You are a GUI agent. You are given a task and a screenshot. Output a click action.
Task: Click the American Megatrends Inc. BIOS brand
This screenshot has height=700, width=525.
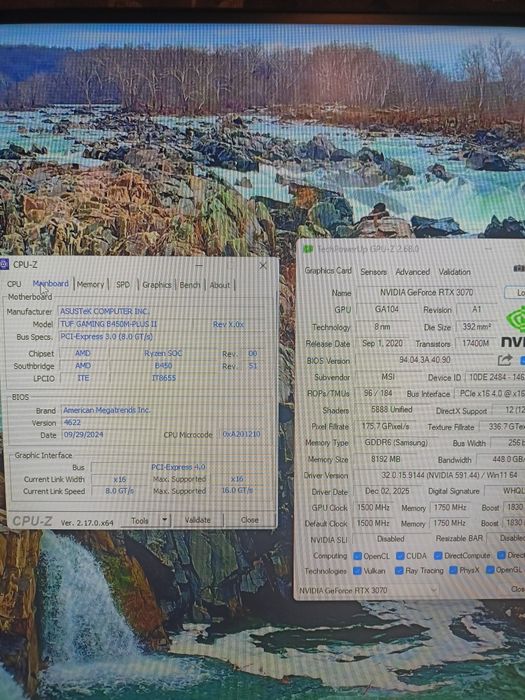click(165, 410)
